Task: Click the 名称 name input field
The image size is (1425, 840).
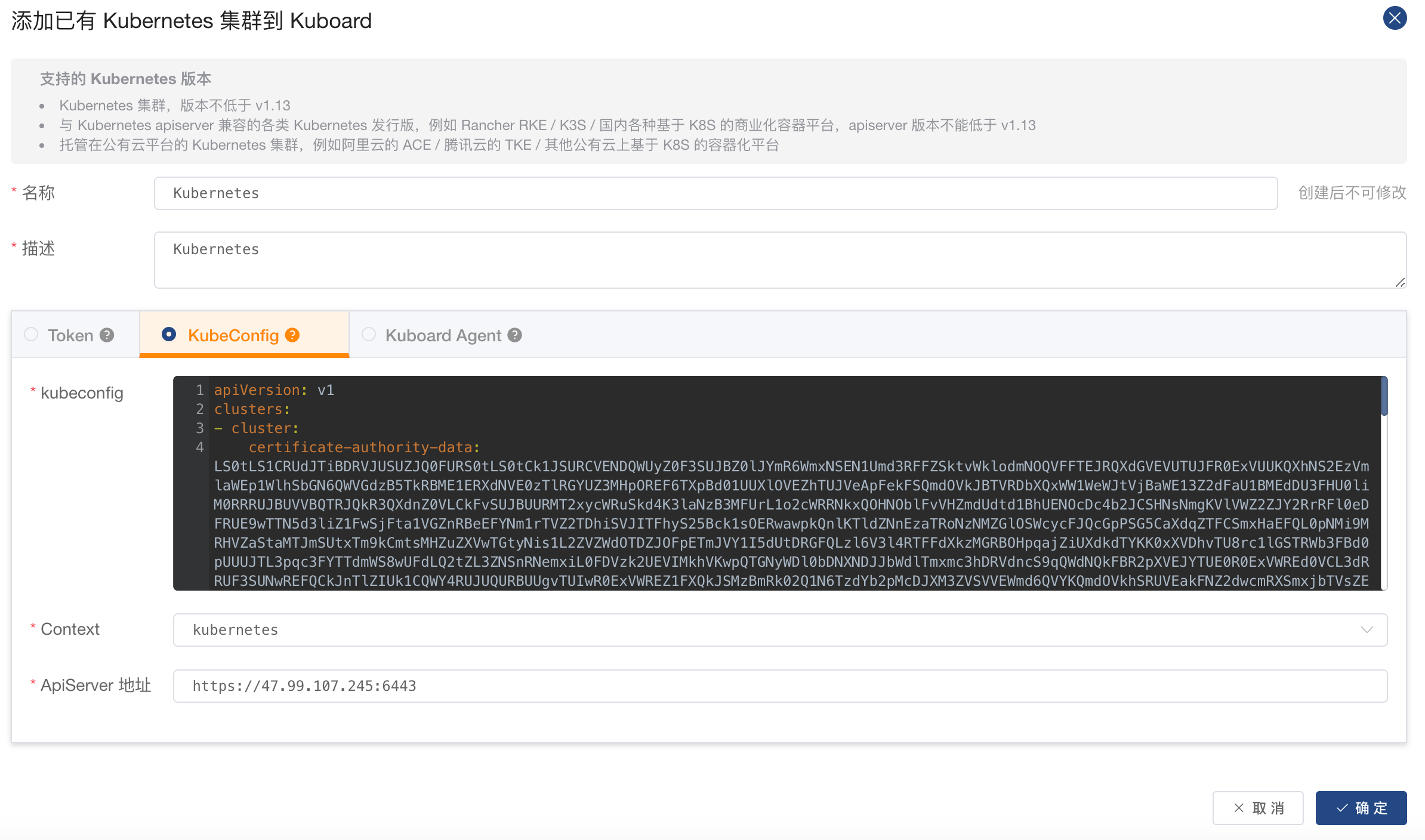Action: pos(715,193)
